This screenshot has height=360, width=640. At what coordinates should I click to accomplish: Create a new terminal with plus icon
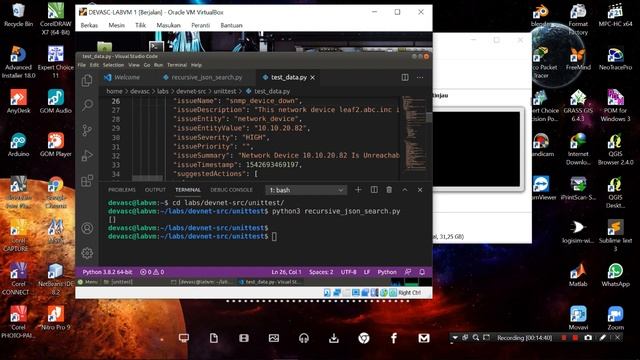[x=358, y=190]
